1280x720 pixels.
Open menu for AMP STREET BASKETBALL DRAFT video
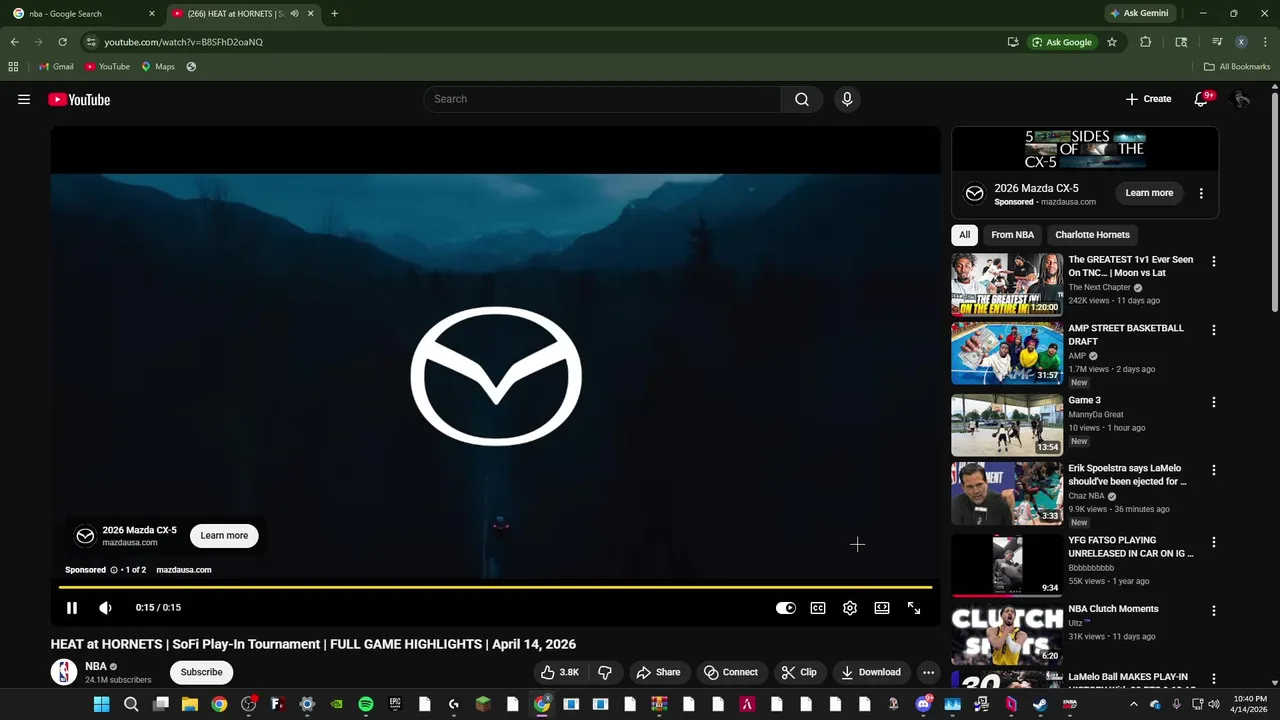(1214, 329)
